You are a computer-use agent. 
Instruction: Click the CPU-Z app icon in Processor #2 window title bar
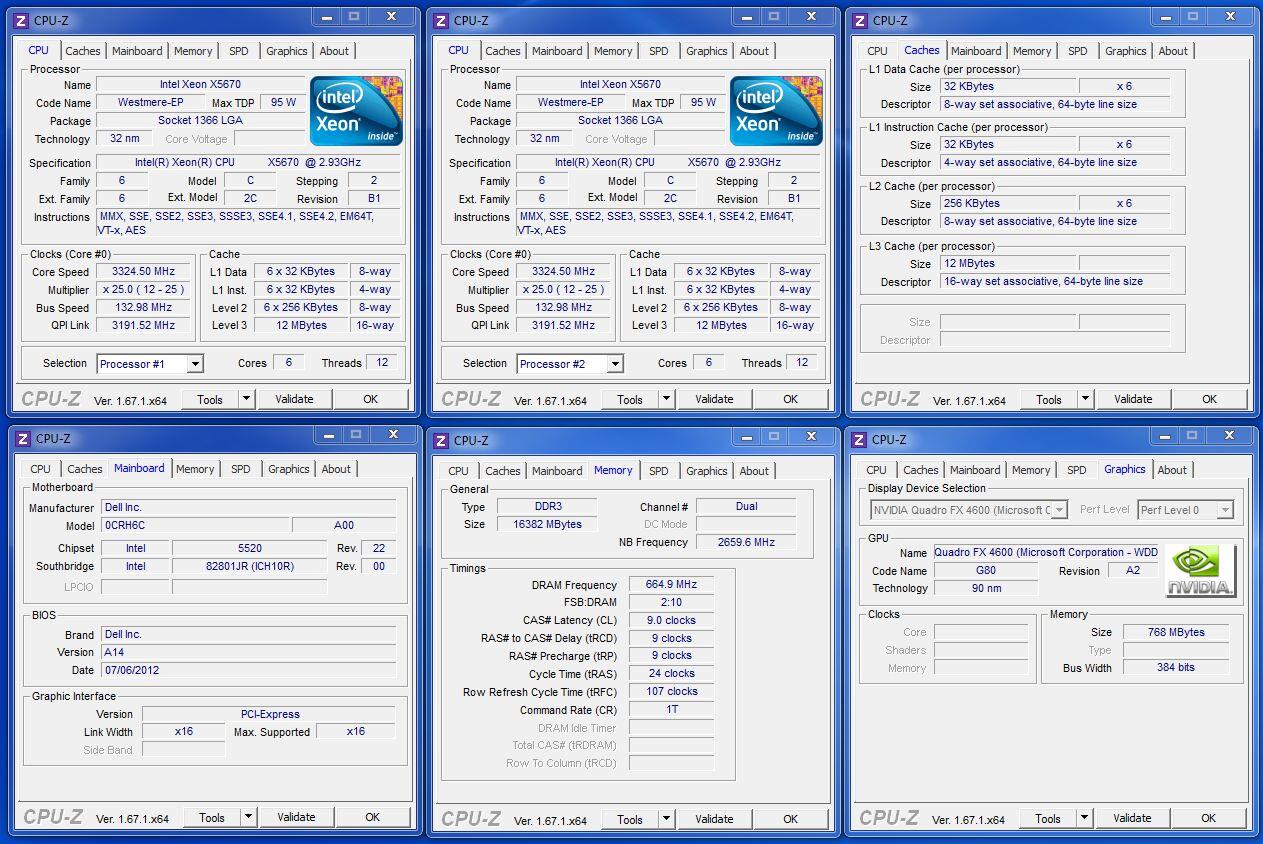pos(442,20)
